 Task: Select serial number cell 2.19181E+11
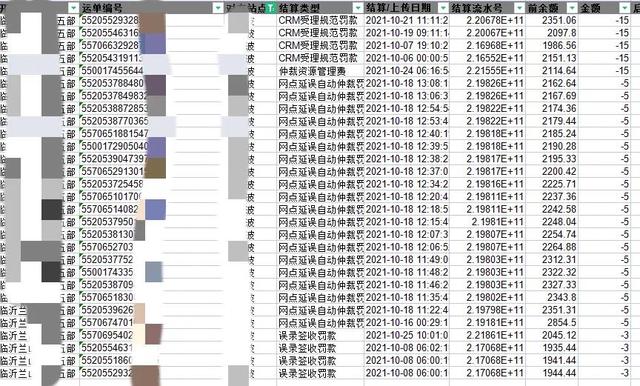point(487,323)
